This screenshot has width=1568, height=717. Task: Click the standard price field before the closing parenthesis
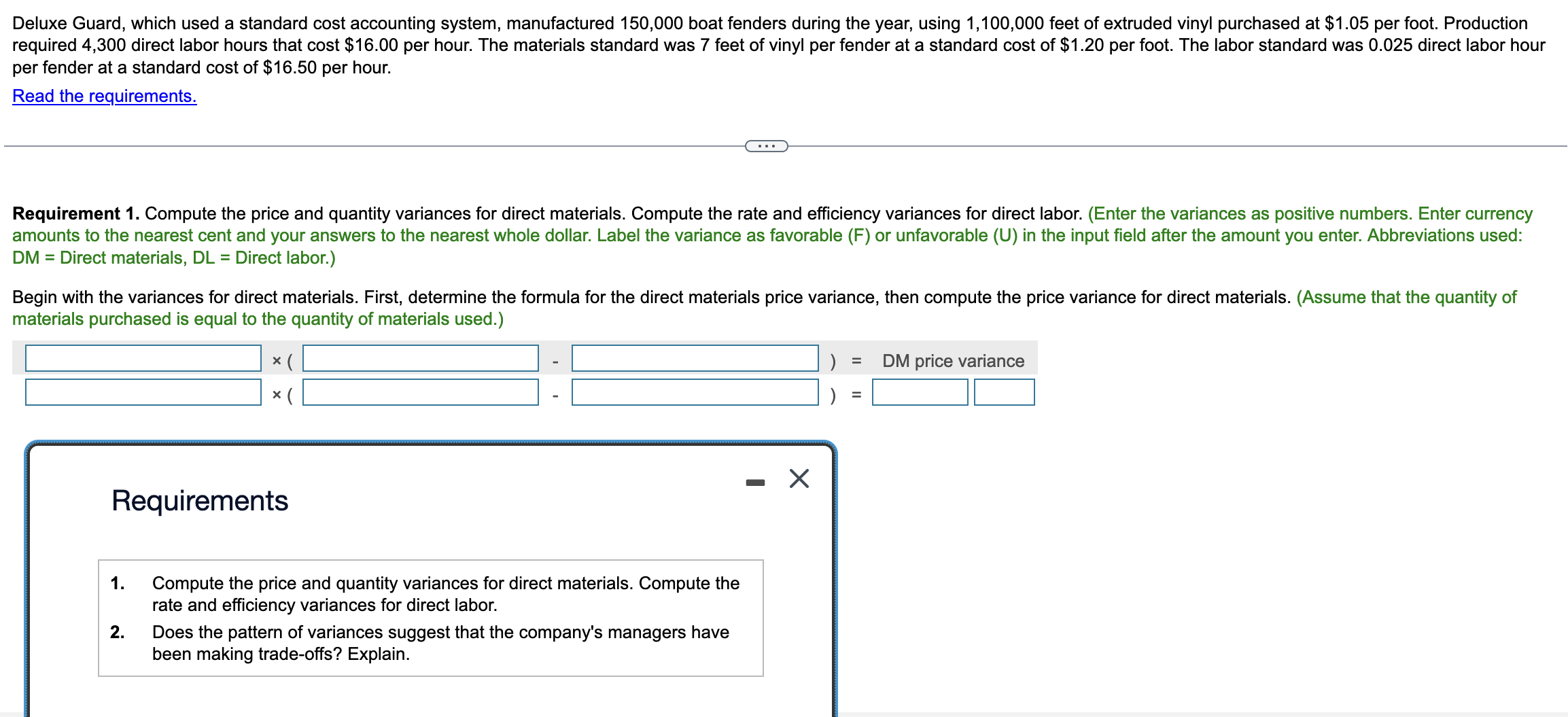click(x=695, y=358)
